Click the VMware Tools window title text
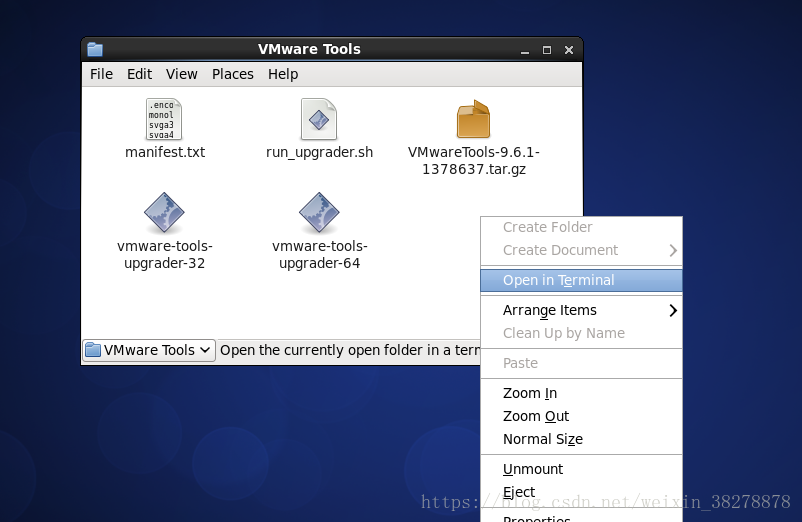Screen dimensions: 802x522 point(309,49)
